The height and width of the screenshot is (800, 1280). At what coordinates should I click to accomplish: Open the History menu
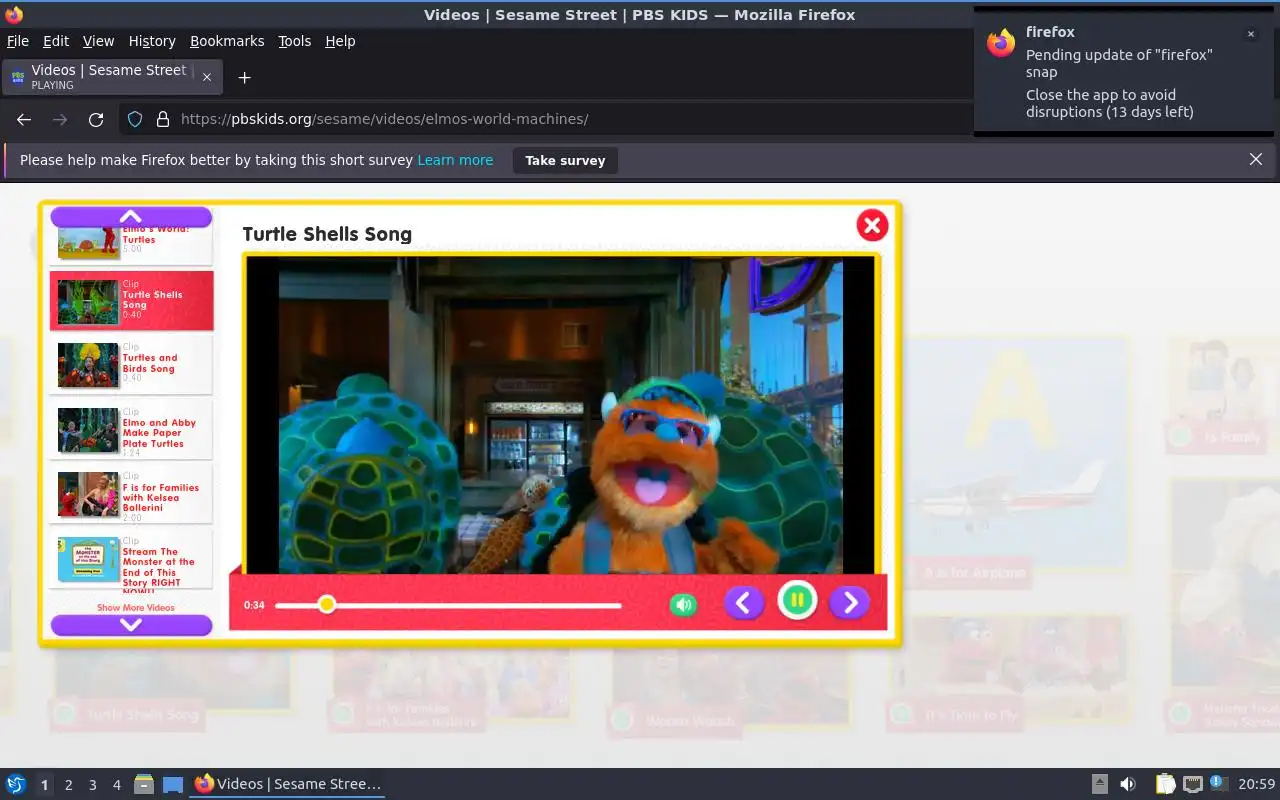(152, 41)
